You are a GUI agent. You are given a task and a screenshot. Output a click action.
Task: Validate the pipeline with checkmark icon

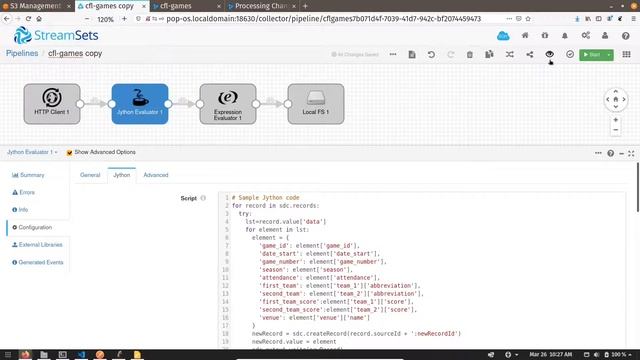coord(570,54)
